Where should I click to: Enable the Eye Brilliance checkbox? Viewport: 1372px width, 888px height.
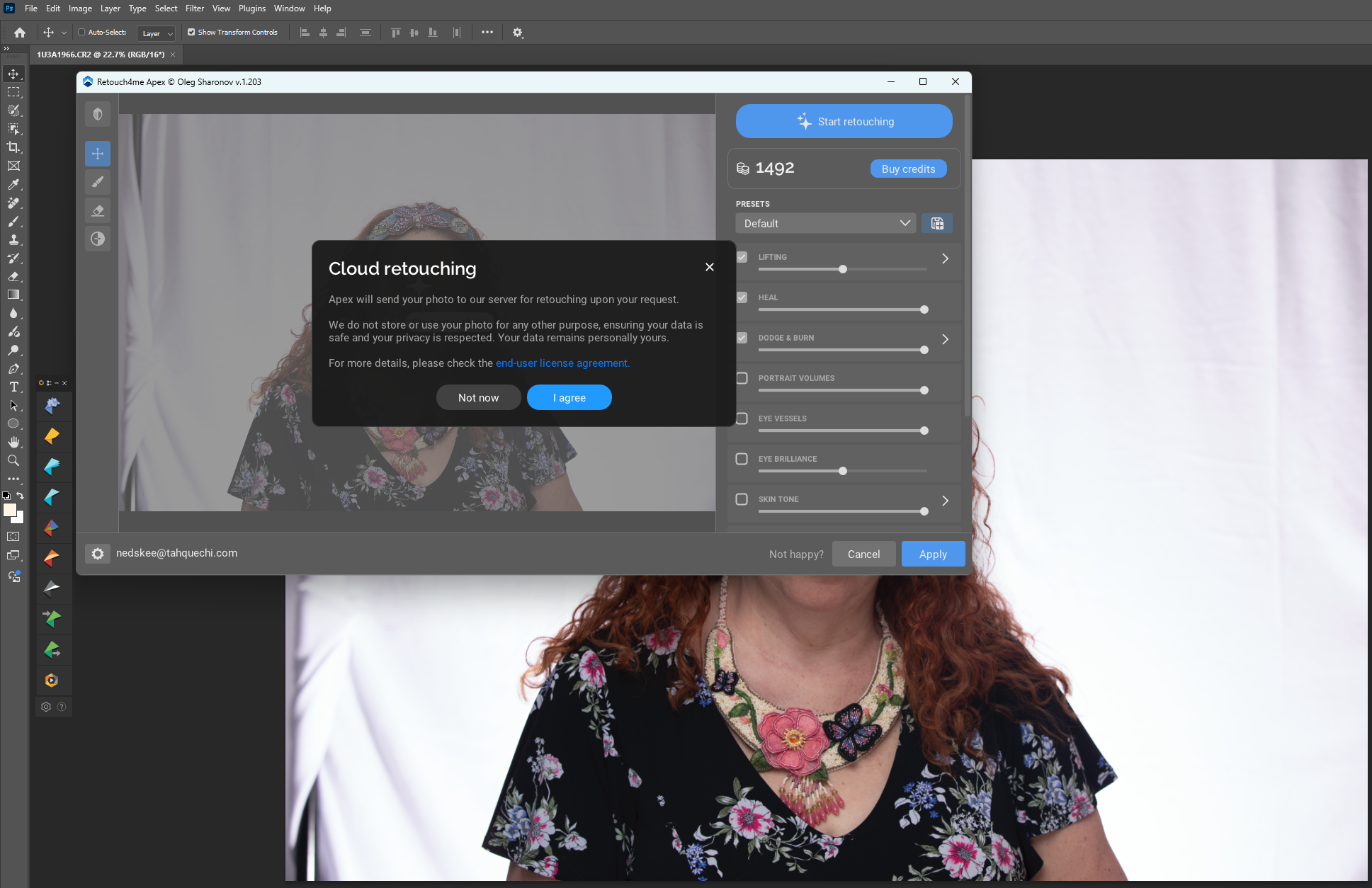(742, 459)
